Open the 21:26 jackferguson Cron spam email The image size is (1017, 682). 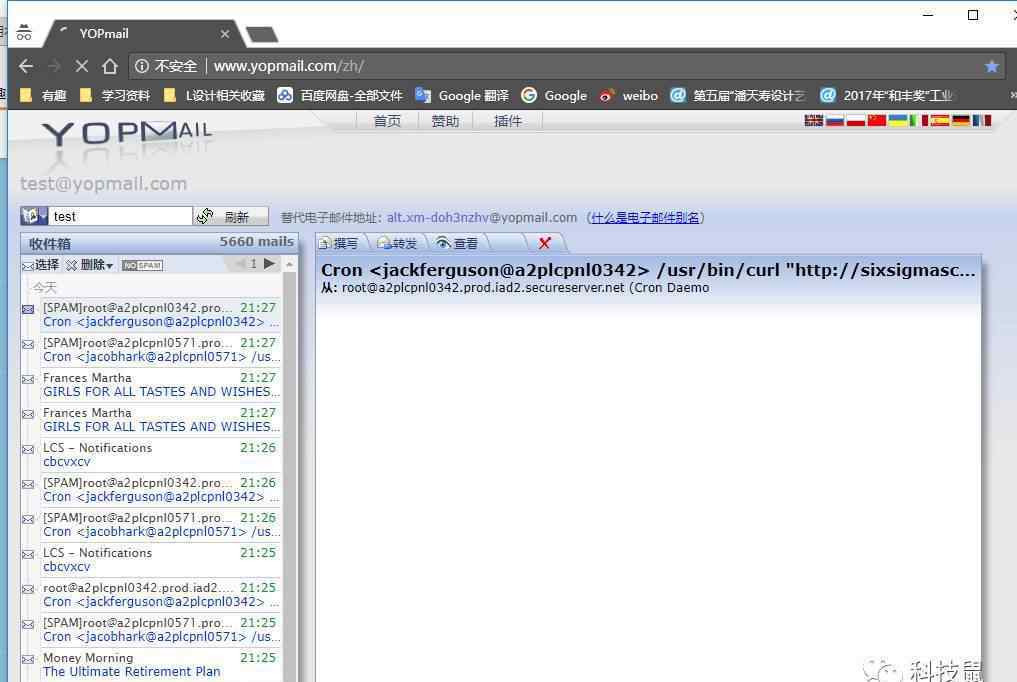160,489
